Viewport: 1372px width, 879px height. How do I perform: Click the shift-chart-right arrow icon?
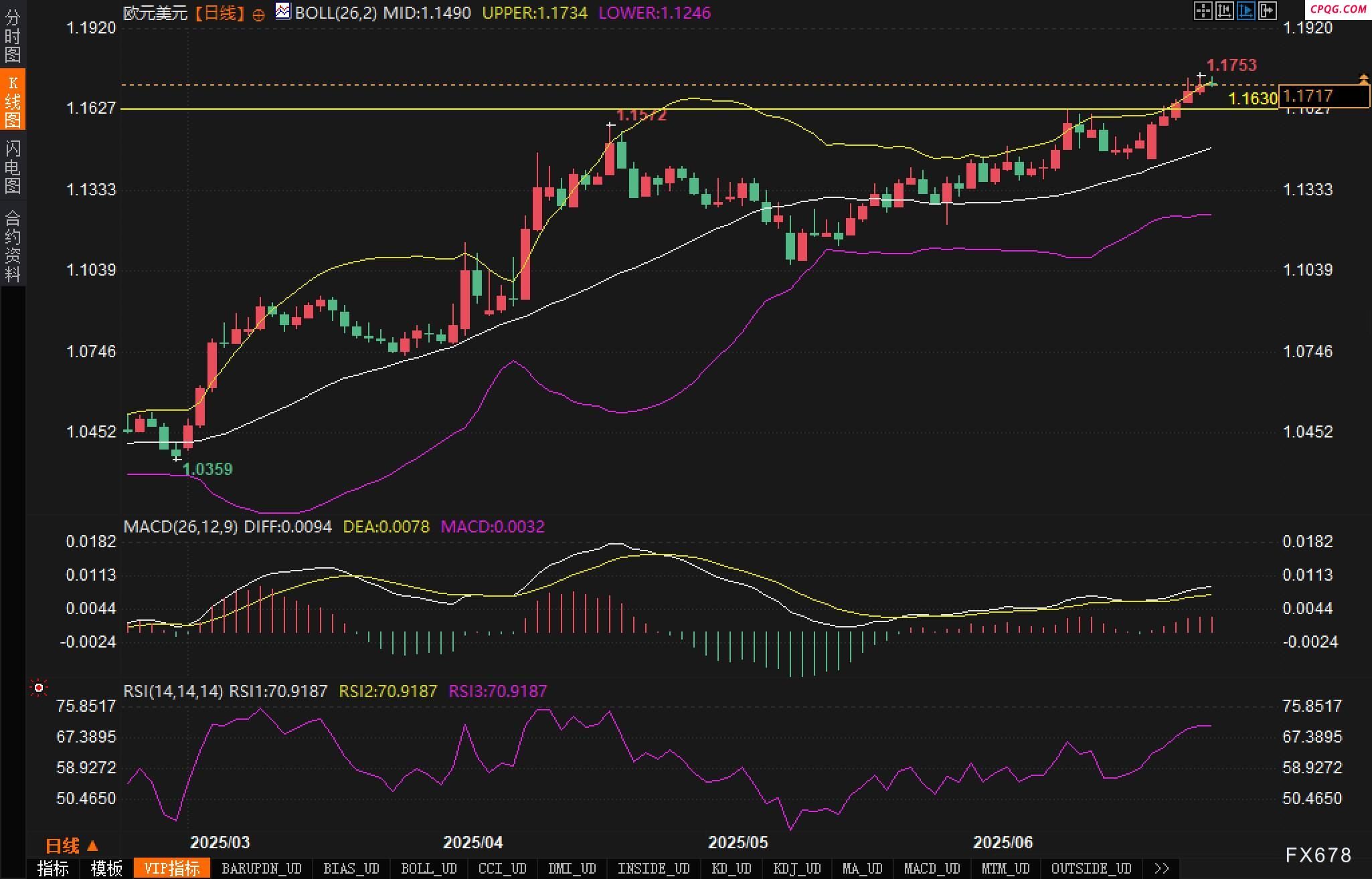click(x=1268, y=11)
